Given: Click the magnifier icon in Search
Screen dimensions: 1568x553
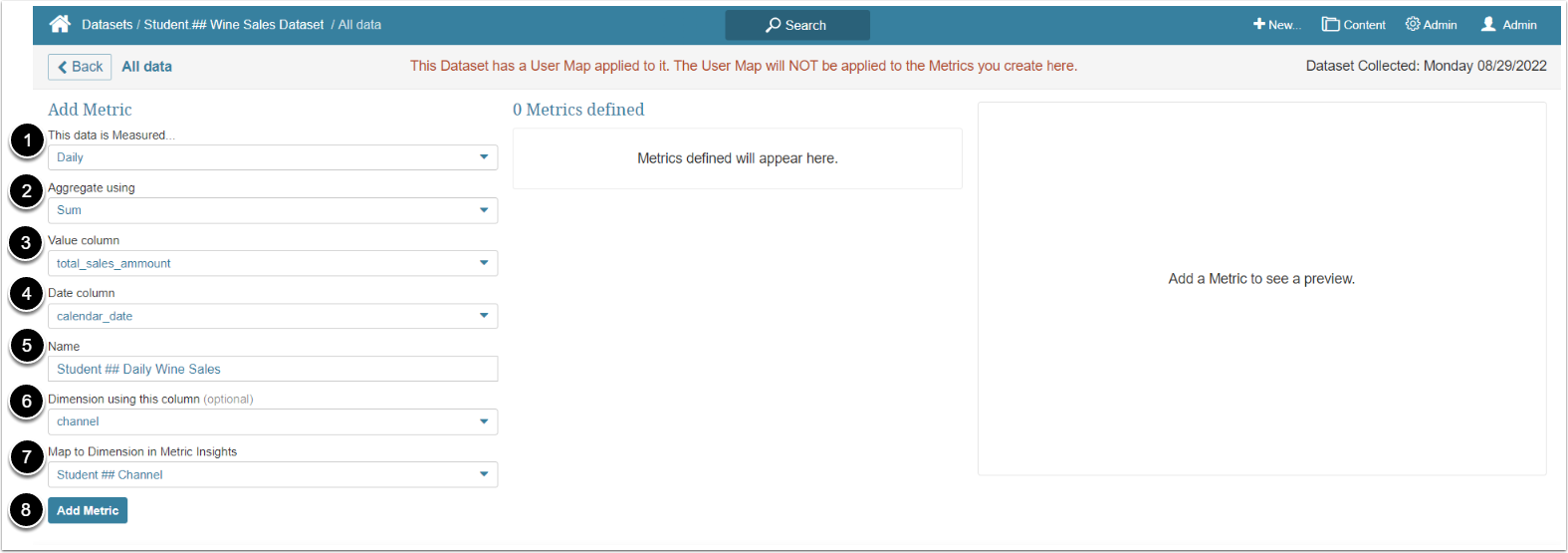Looking at the screenshot, I should click(774, 25).
